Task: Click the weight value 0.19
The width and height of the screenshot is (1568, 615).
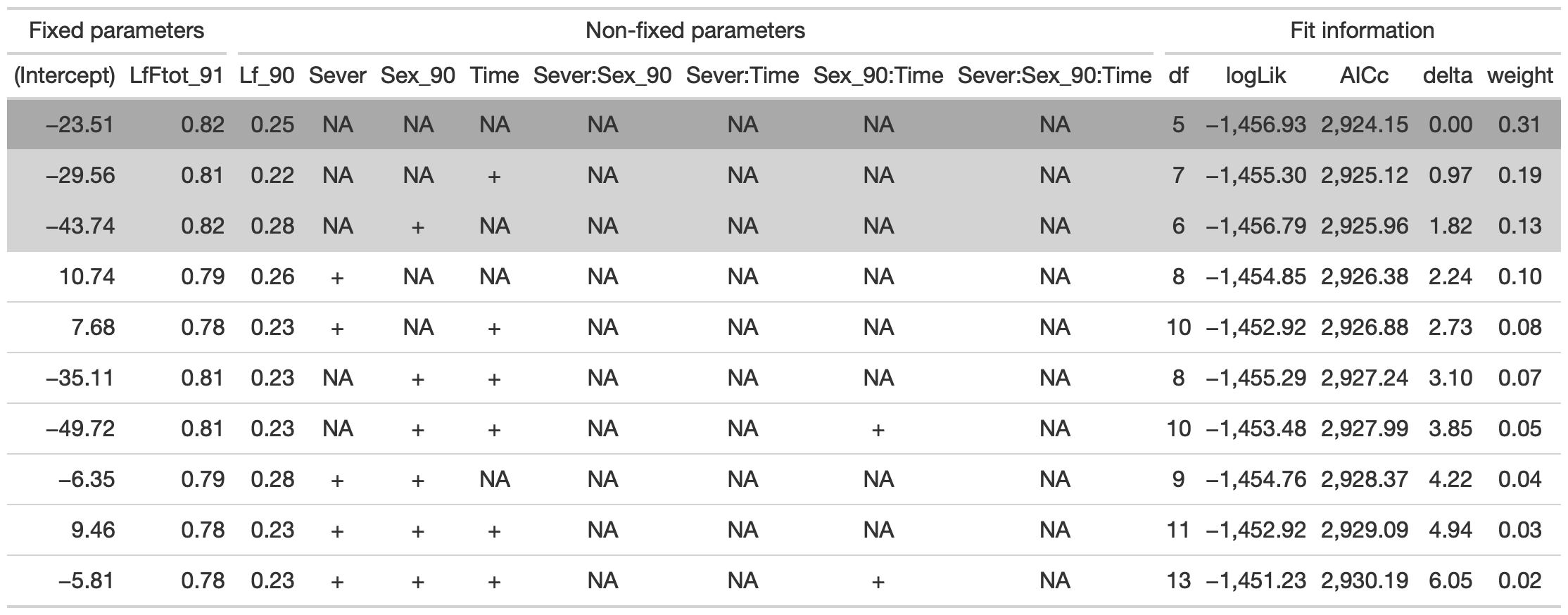Action: (x=1519, y=175)
